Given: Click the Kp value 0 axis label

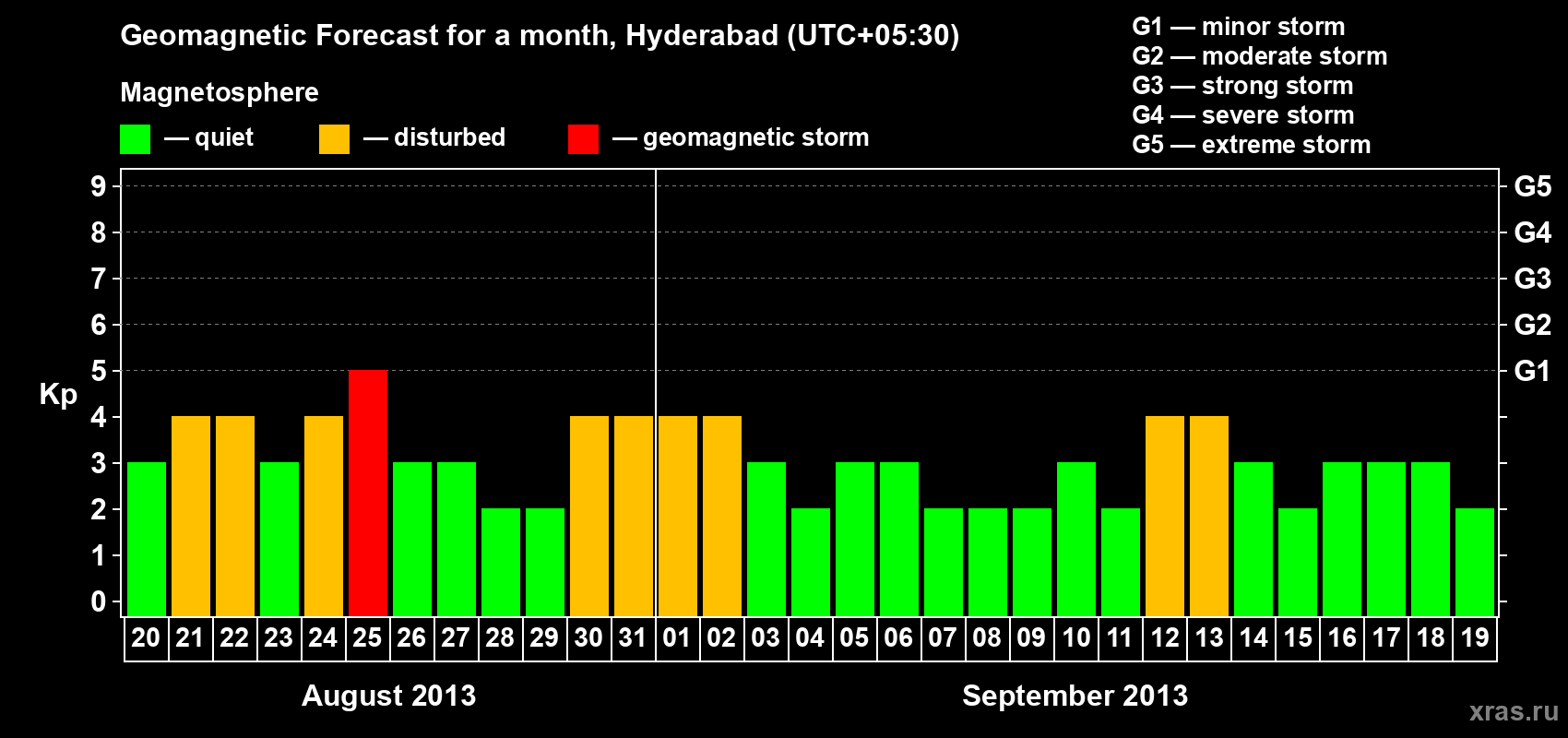Looking at the screenshot, I should [x=99, y=601].
